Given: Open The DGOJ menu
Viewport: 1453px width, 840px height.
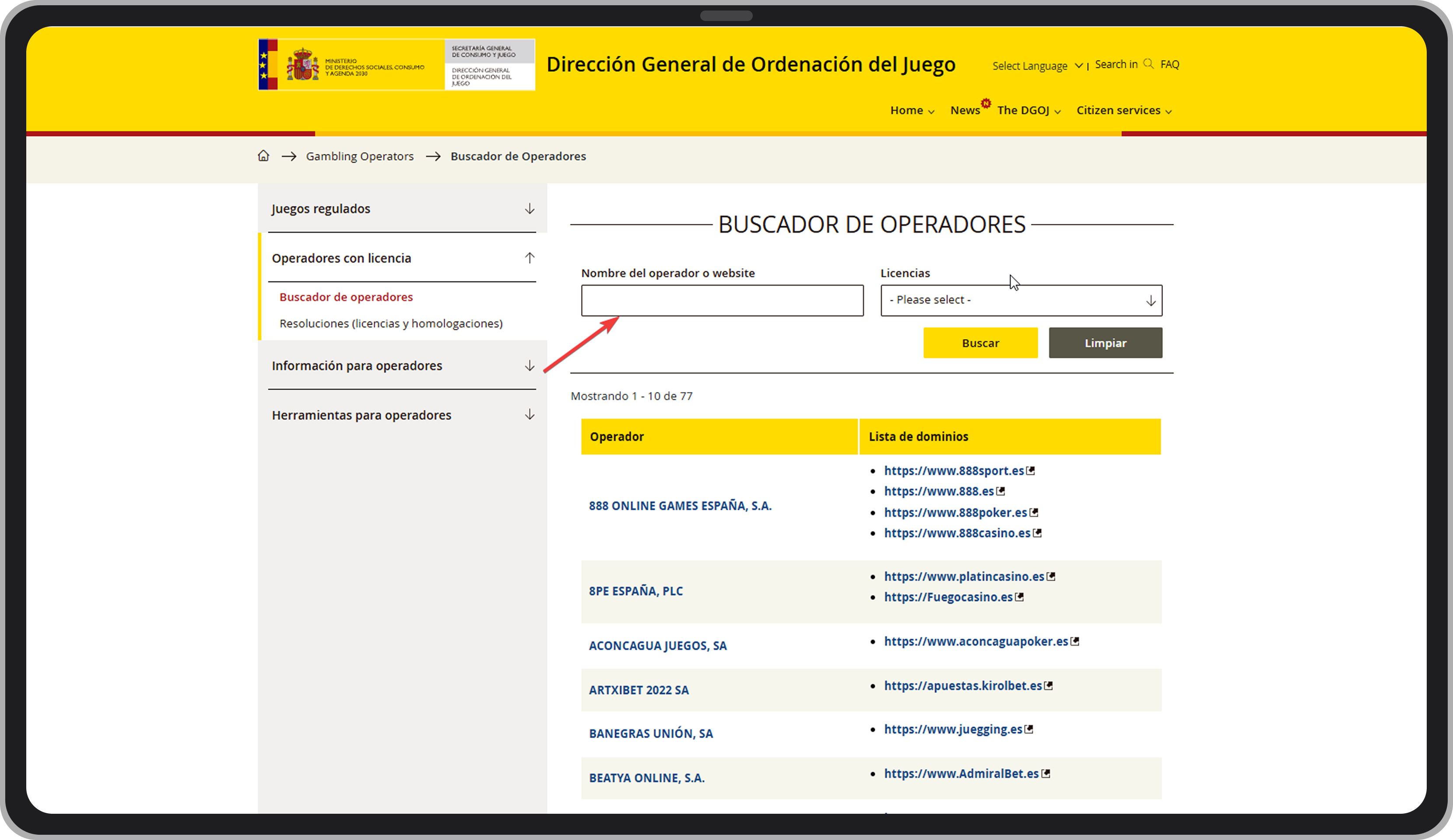Looking at the screenshot, I should coord(1029,110).
